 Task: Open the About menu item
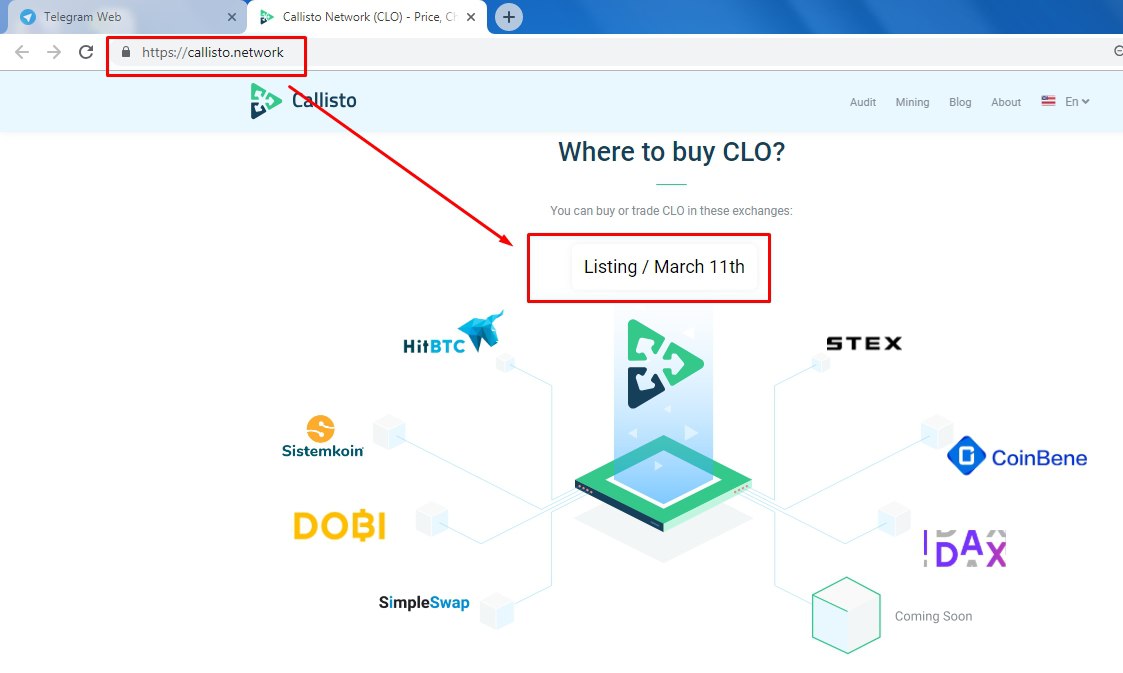1006,102
